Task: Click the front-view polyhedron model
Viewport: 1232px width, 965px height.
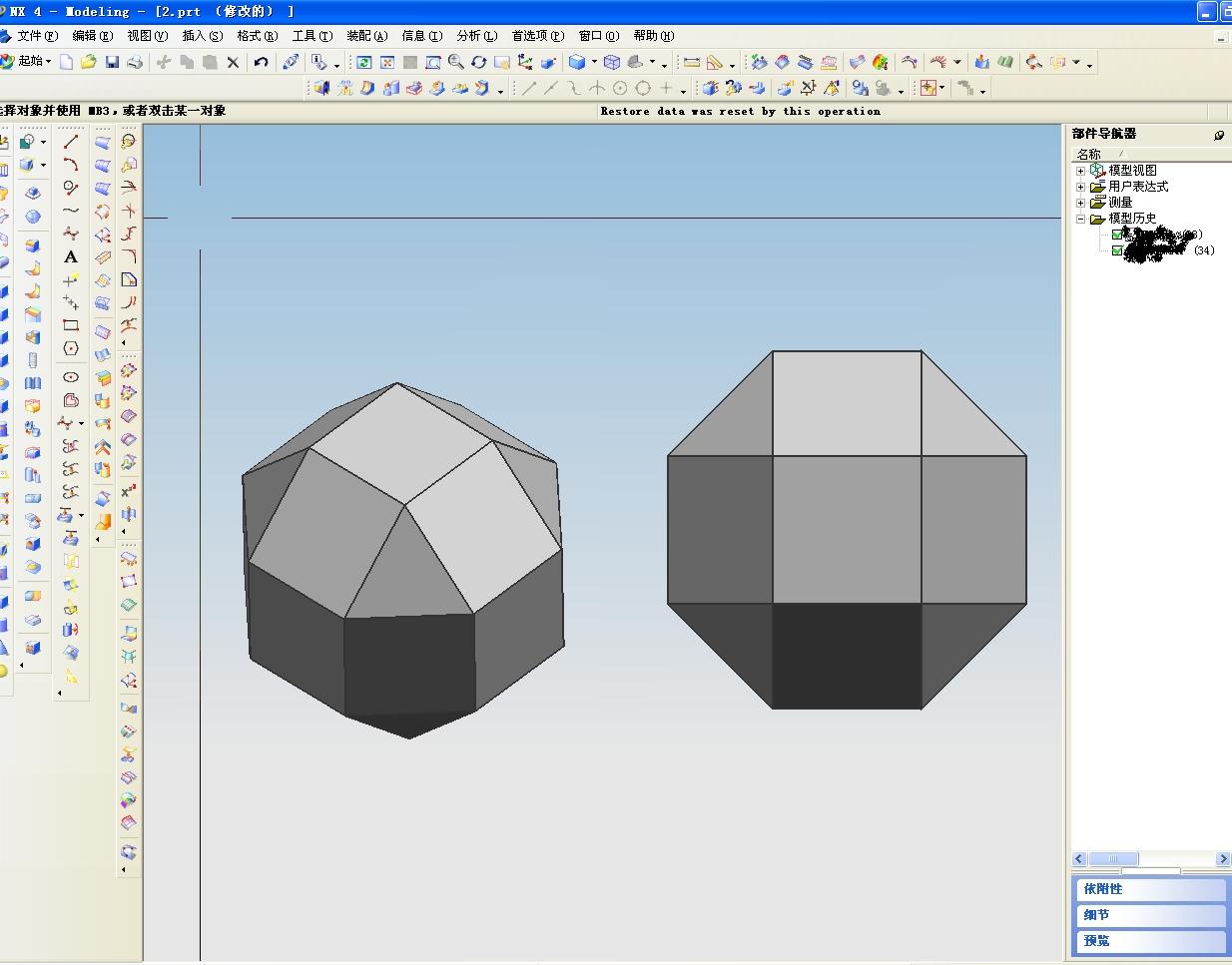Action: pyautogui.click(x=847, y=530)
